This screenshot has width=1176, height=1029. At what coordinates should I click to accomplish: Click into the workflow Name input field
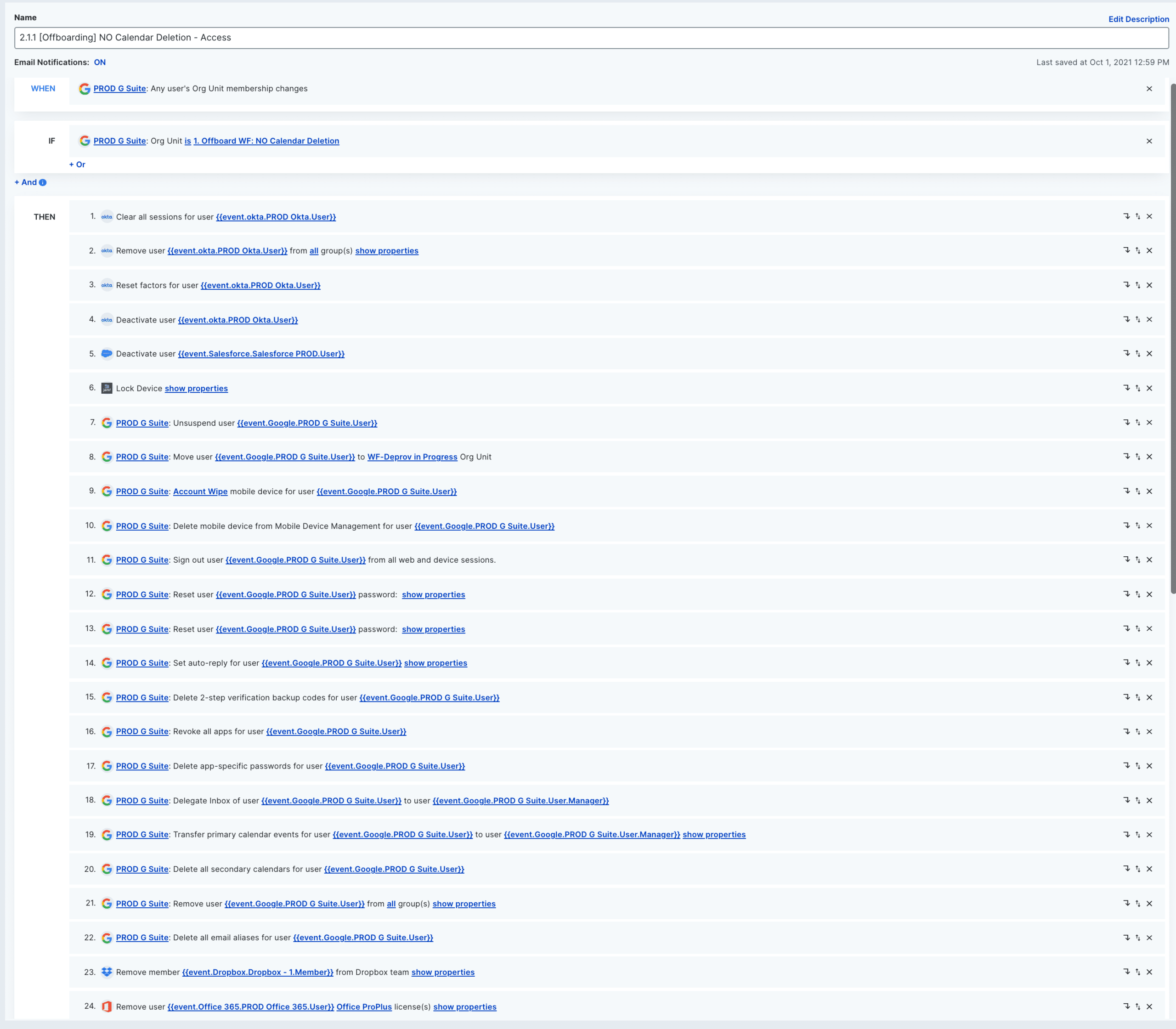point(592,38)
